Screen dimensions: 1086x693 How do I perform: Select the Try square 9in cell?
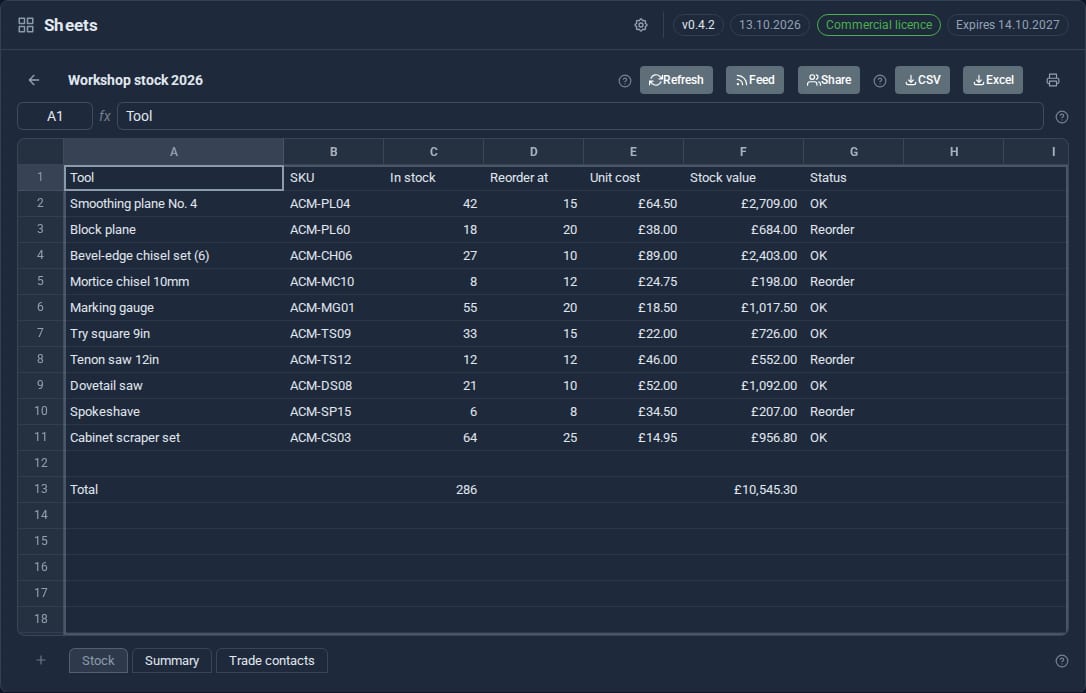point(174,333)
